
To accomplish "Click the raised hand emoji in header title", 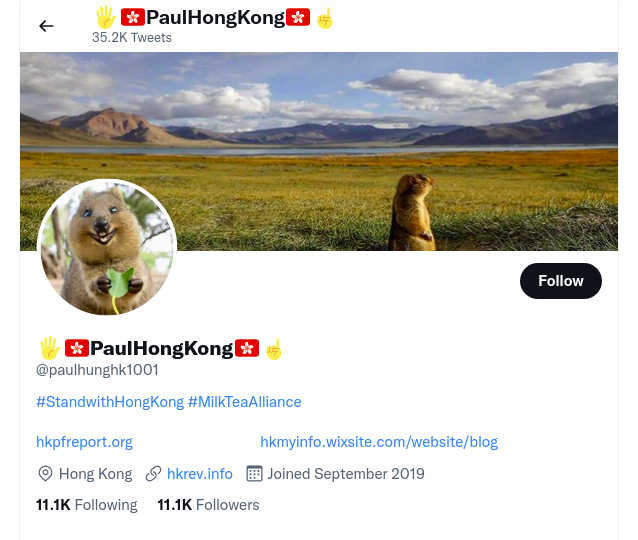I will [106, 17].
